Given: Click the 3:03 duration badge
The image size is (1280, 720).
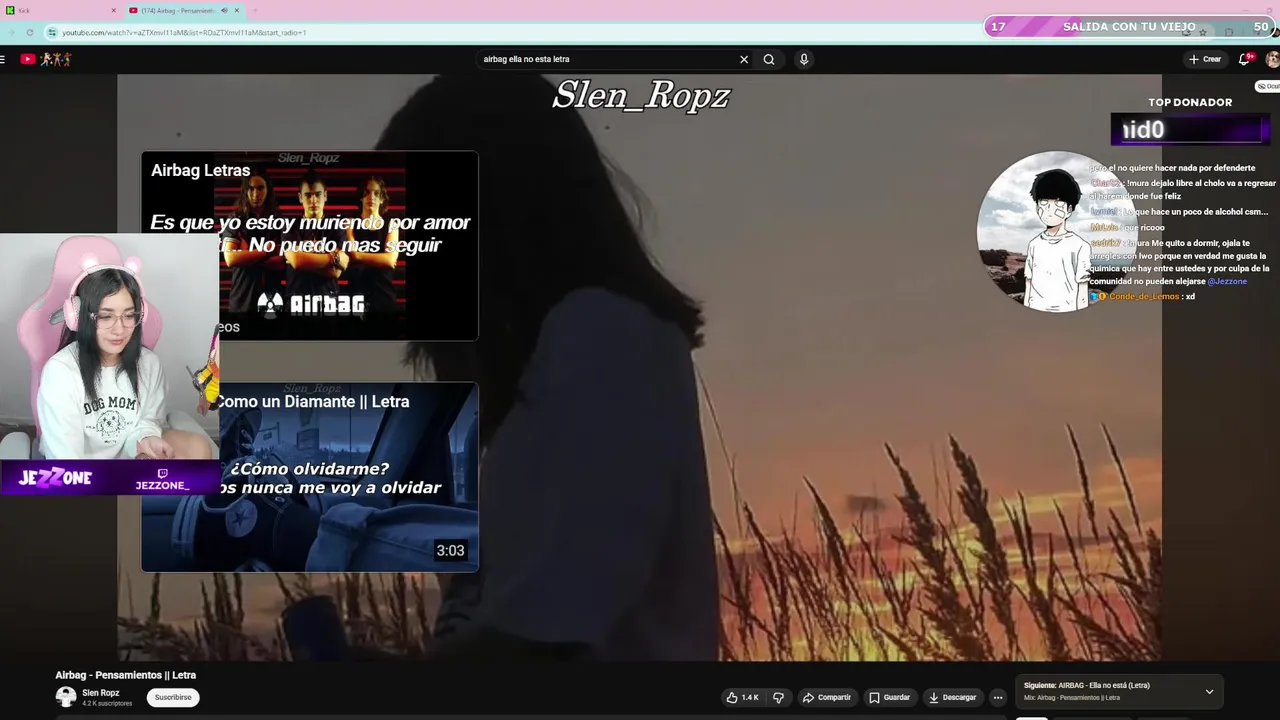Looking at the screenshot, I should pos(450,550).
